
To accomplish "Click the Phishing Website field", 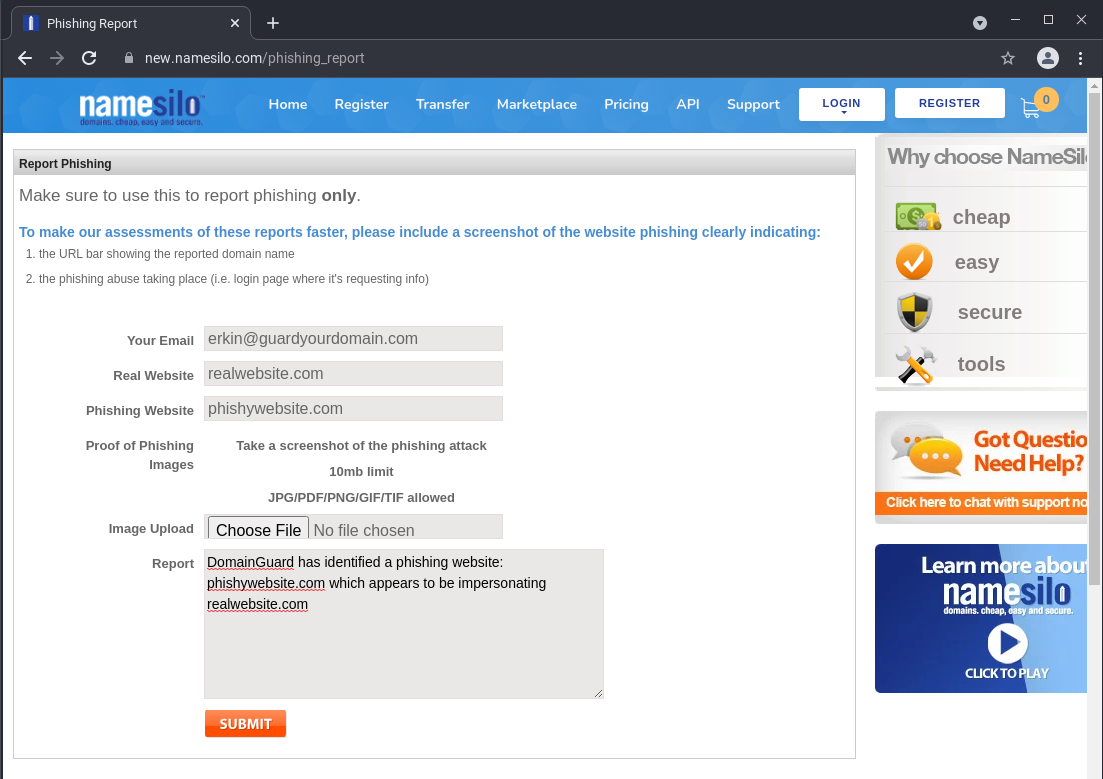I will (353, 409).
